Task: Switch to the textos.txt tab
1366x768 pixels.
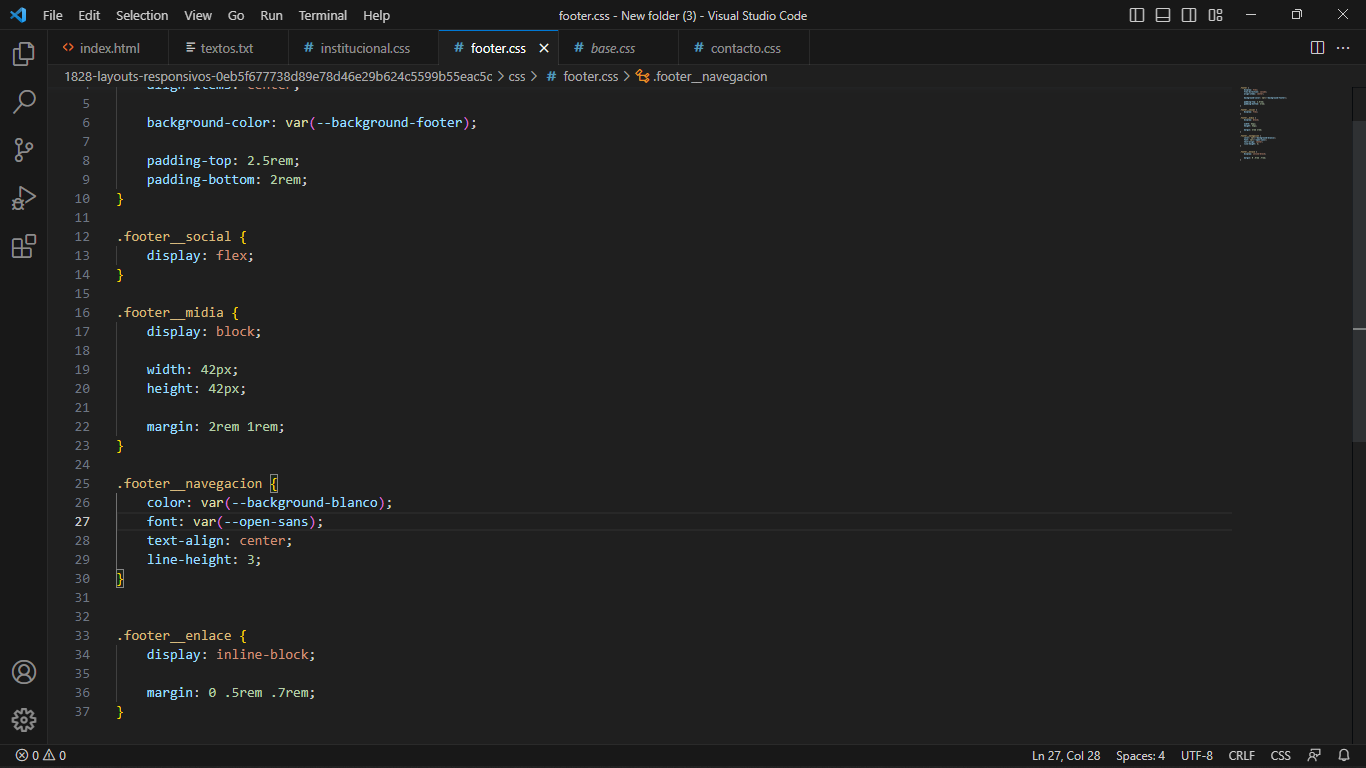Action: [x=228, y=48]
